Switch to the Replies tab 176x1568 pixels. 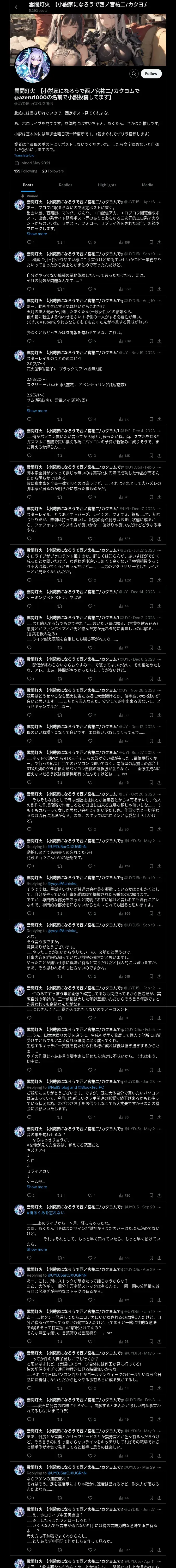(65, 185)
